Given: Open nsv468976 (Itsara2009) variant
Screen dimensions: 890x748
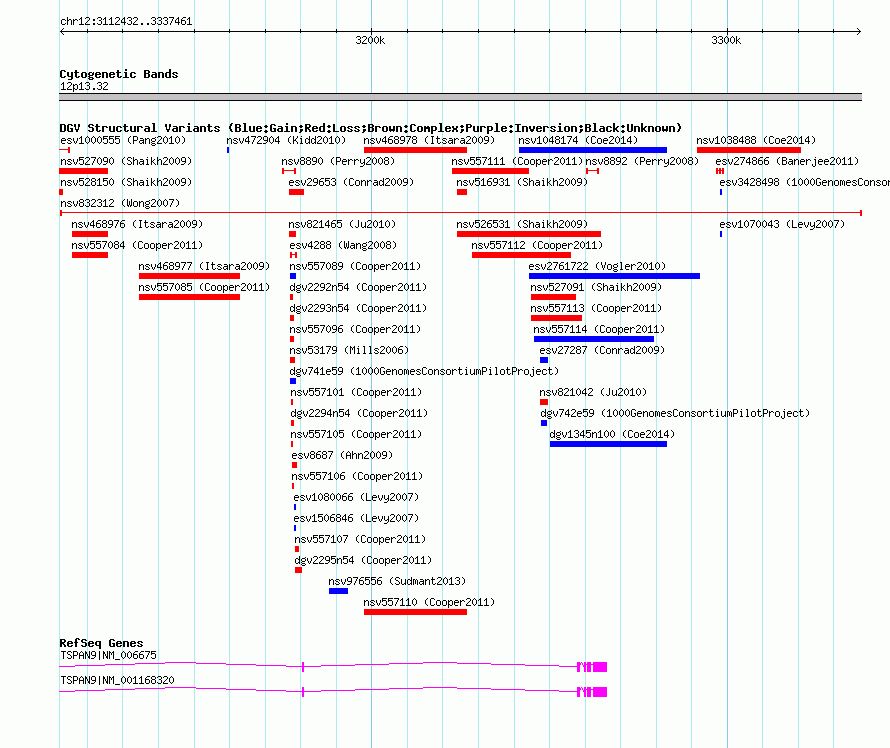Looking at the screenshot, I should click(137, 224).
